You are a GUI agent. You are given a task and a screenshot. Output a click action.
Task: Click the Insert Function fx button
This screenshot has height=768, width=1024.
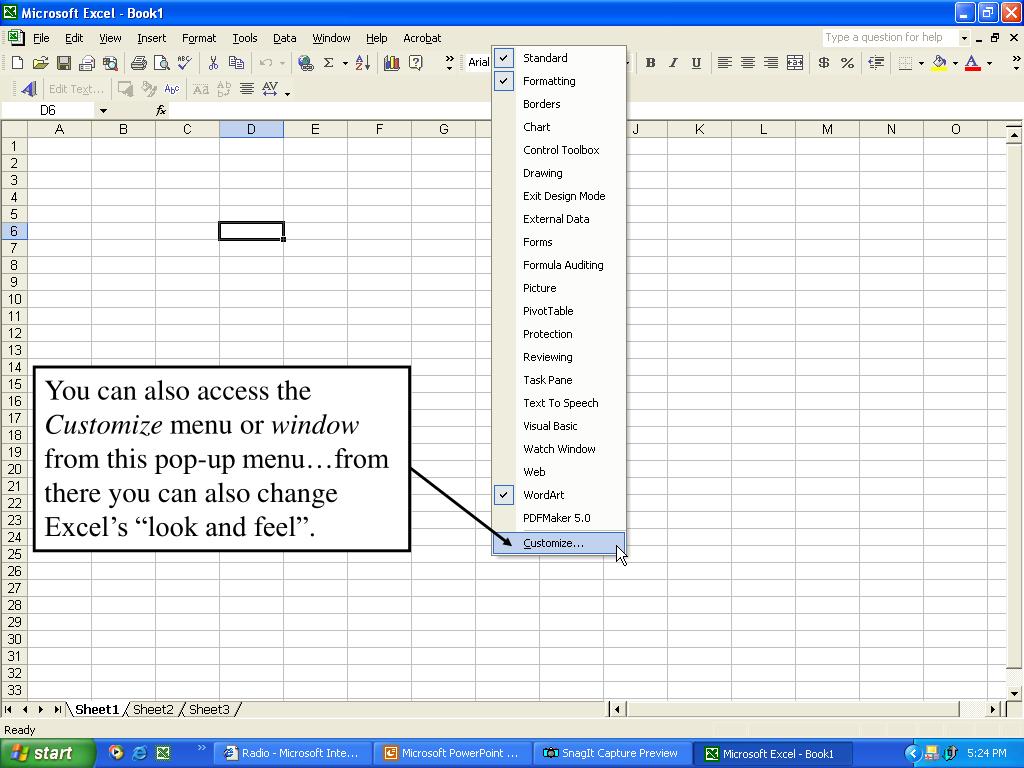coord(161,110)
